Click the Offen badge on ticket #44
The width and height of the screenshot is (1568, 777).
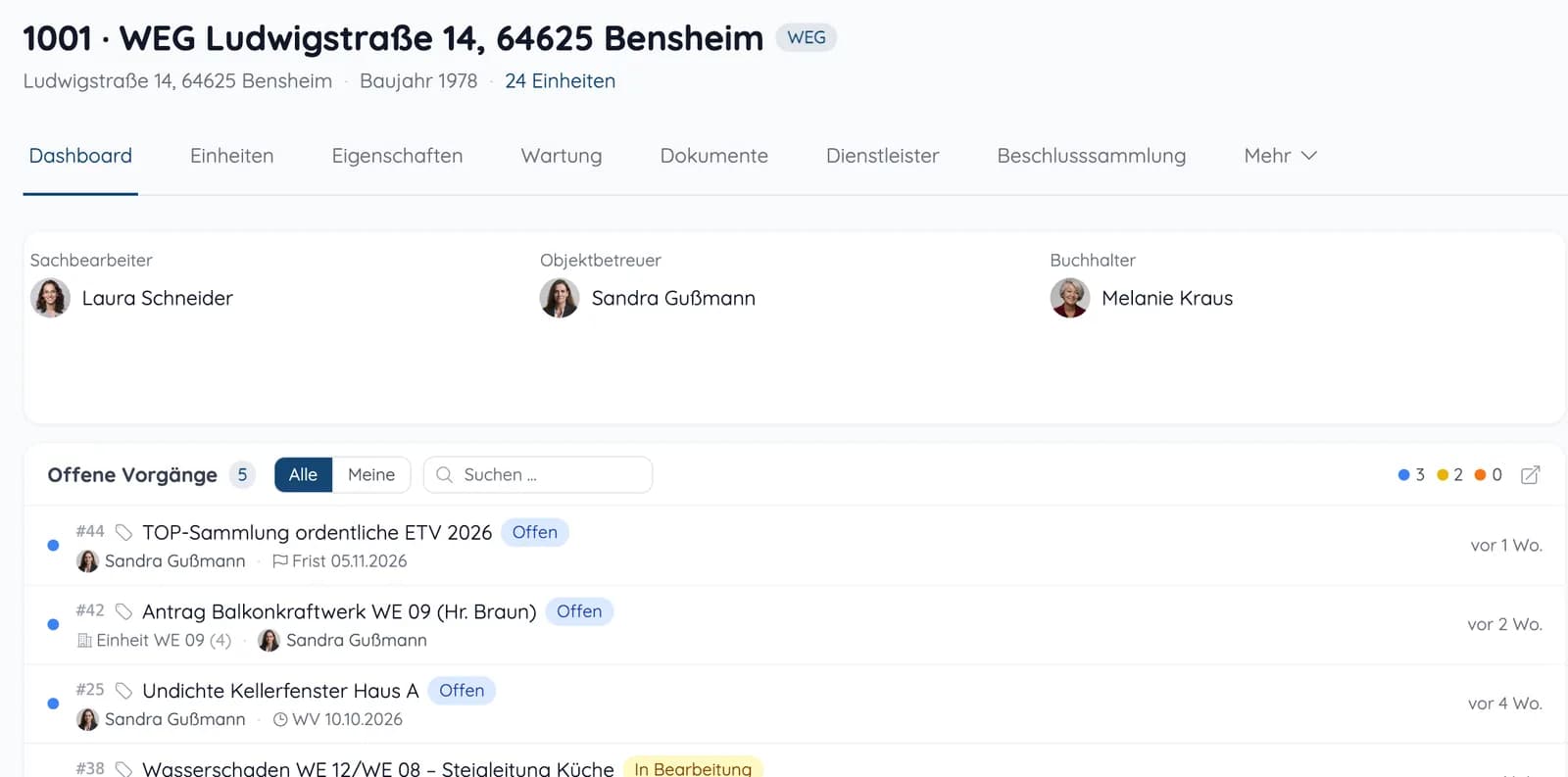tap(535, 532)
